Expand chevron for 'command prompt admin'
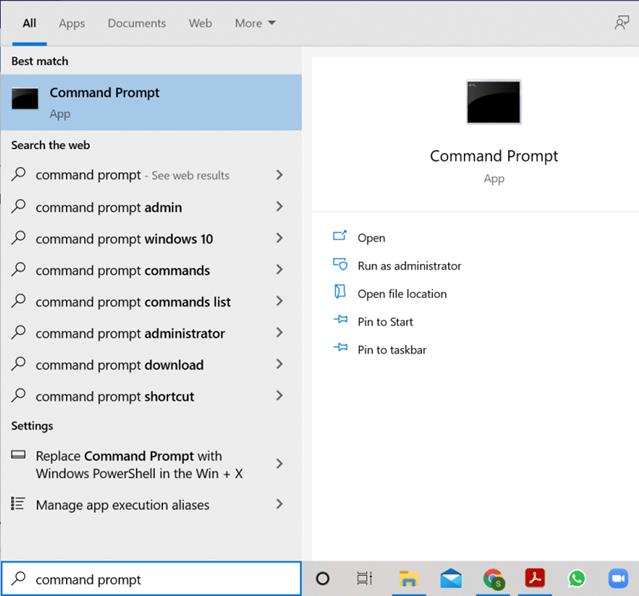The width and height of the screenshot is (639, 596). pos(279,206)
